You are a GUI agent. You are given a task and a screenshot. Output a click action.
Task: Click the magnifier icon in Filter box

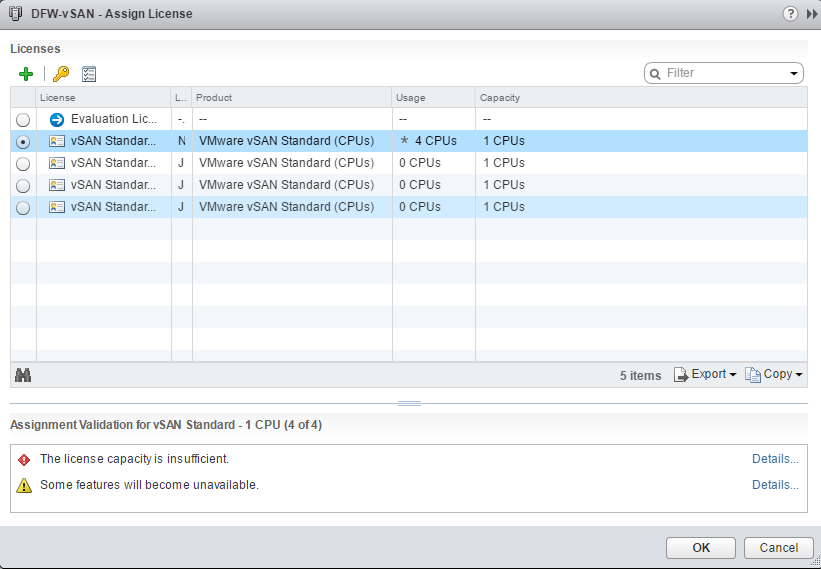pyautogui.click(x=654, y=74)
